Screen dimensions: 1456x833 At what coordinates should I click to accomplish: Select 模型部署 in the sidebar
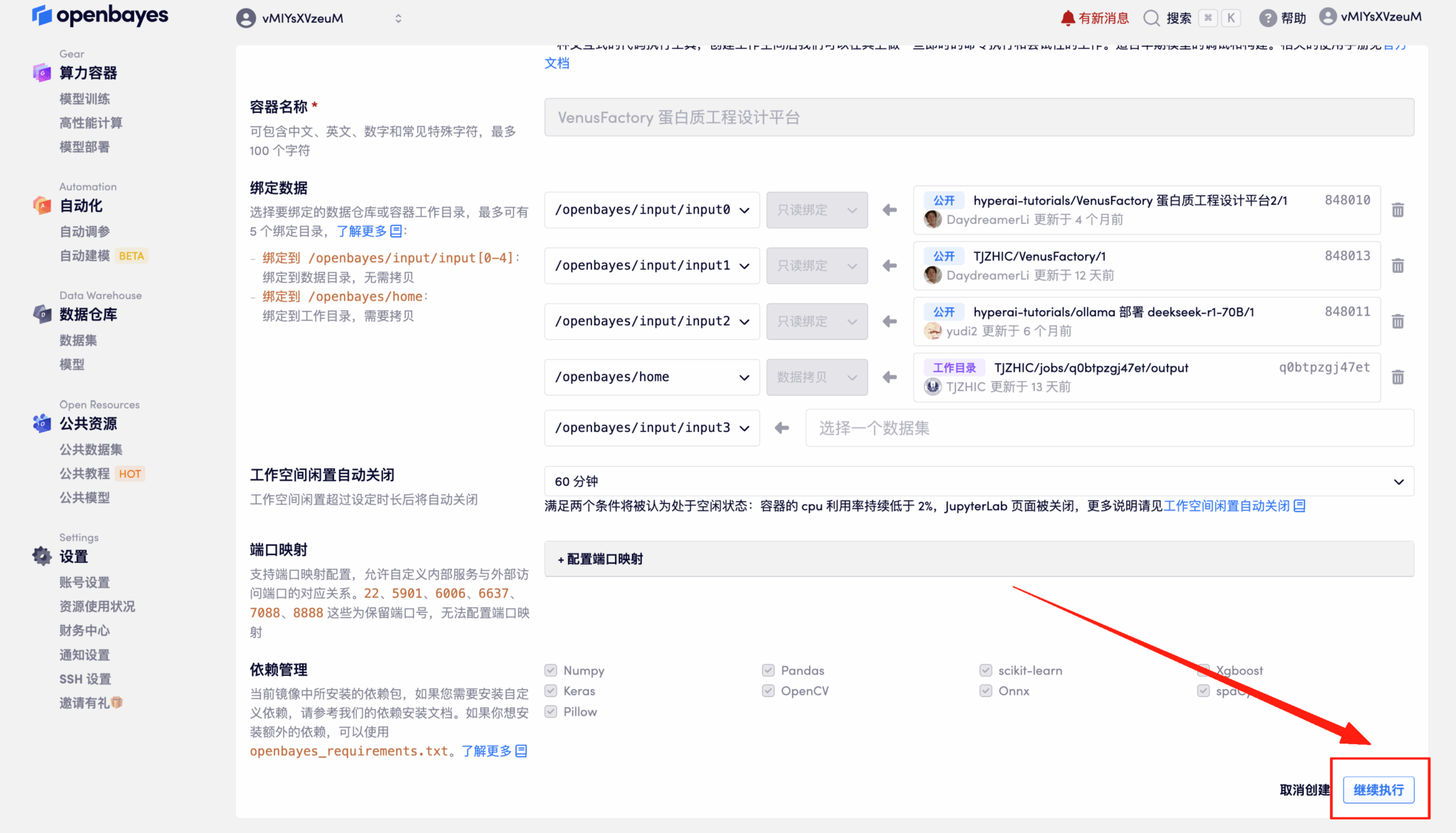coord(84,146)
